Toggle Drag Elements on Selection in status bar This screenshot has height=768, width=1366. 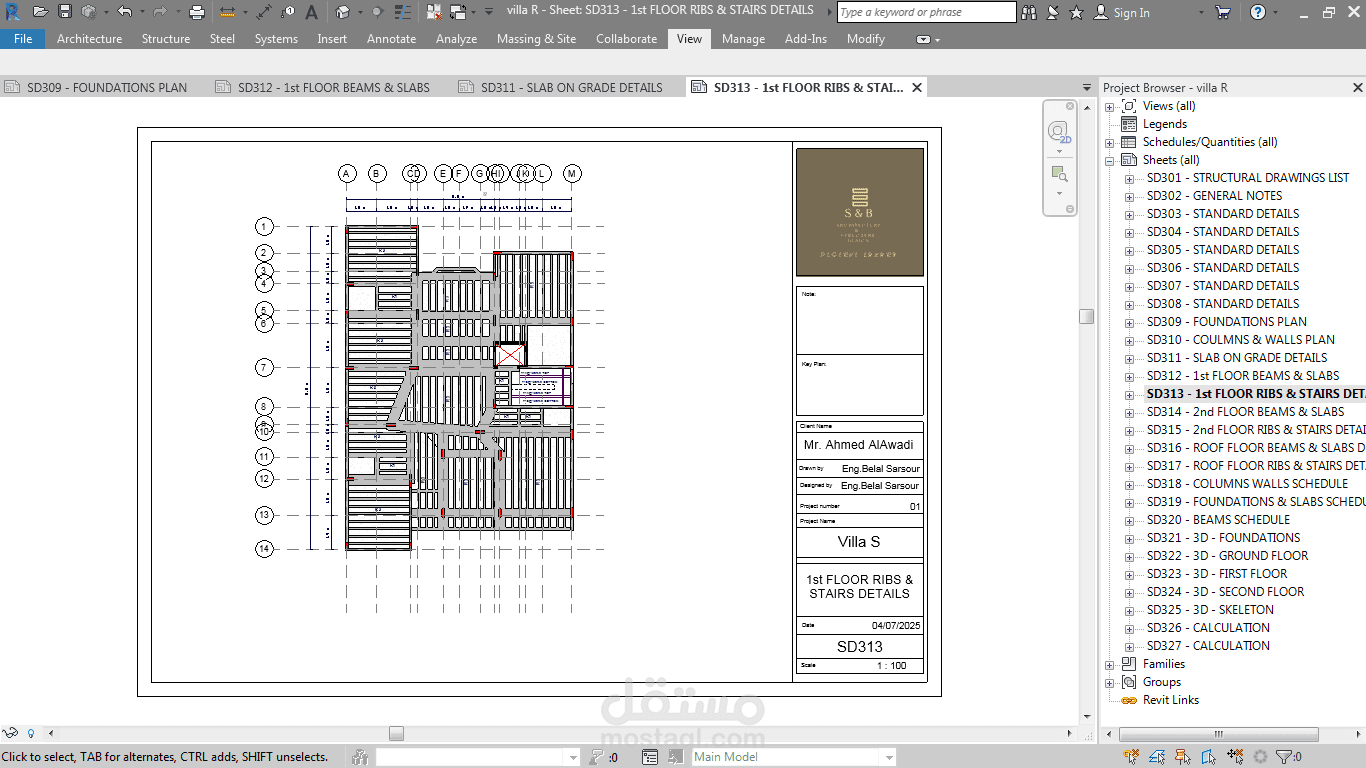pyautogui.click(x=1235, y=757)
